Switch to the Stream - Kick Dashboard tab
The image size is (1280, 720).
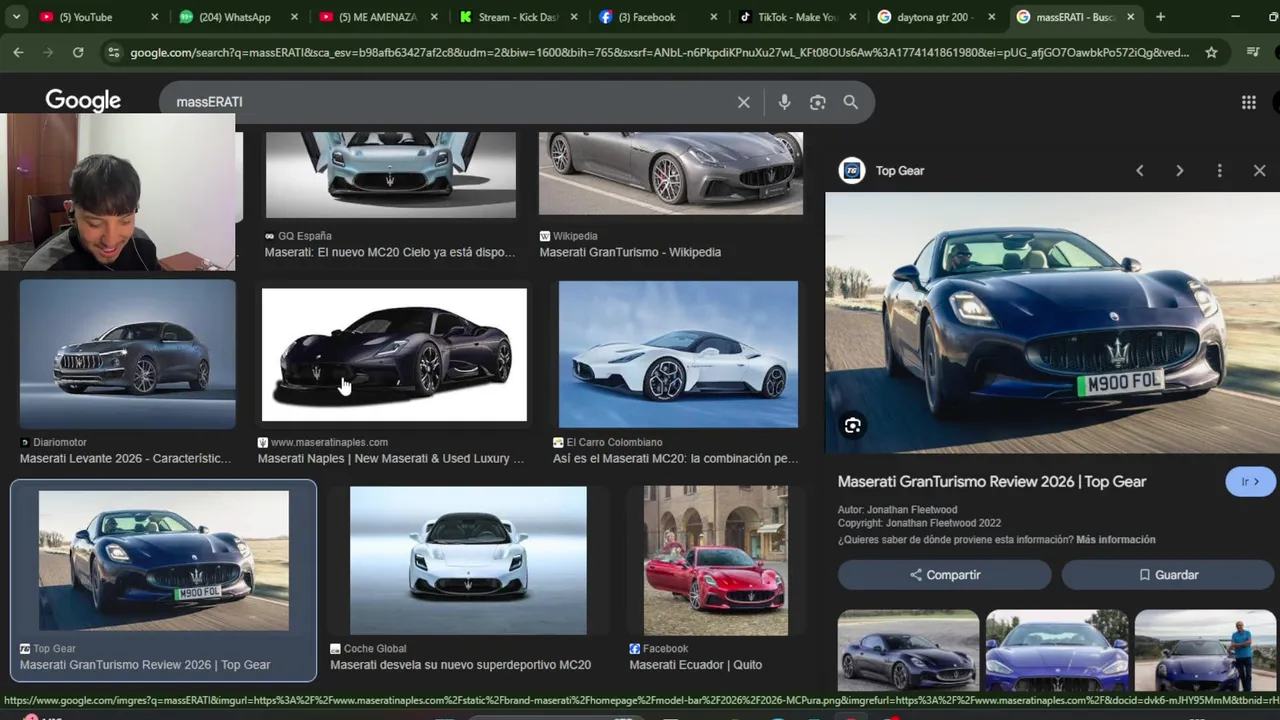point(518,17)
